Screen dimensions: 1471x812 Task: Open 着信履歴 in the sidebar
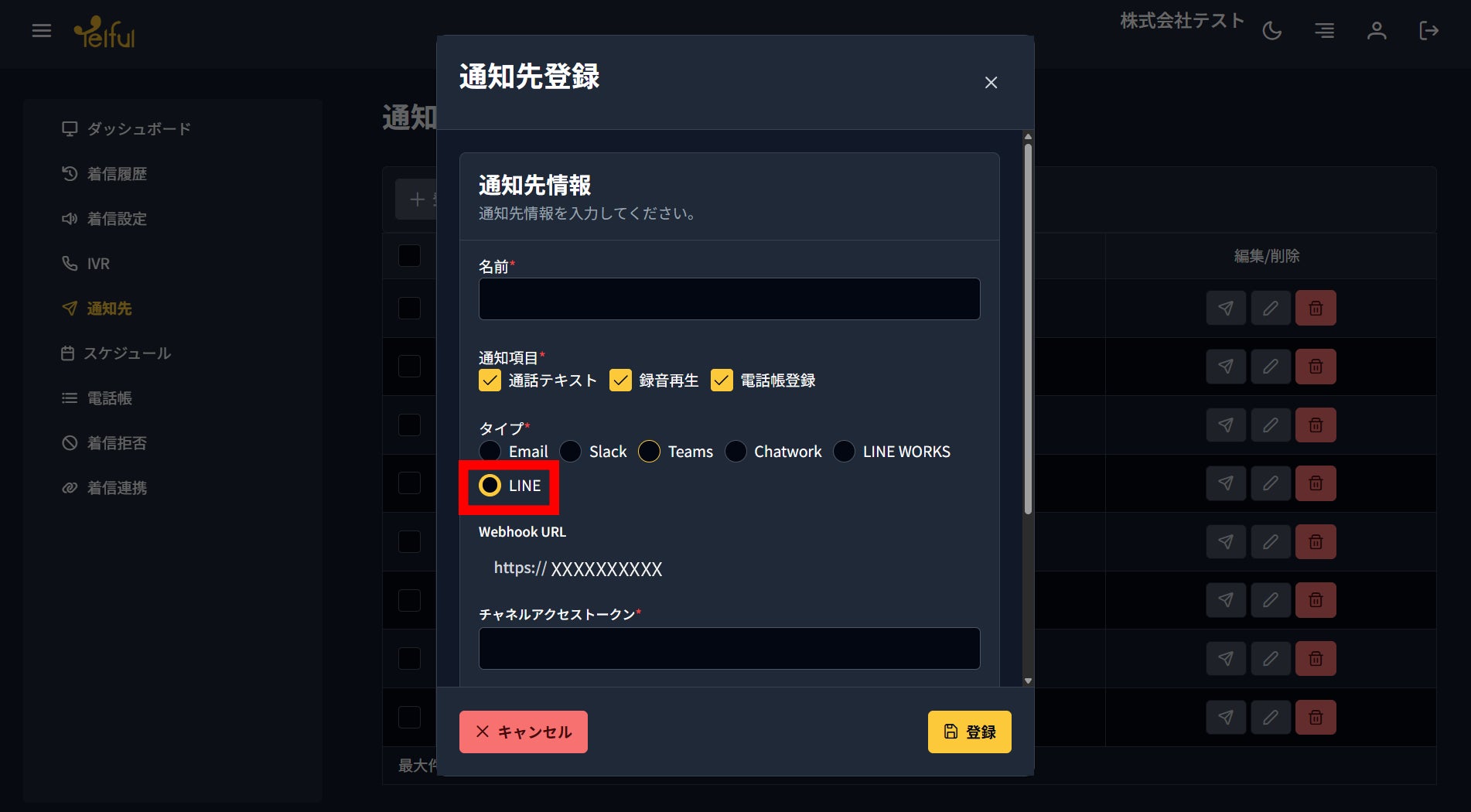(117, 174)
